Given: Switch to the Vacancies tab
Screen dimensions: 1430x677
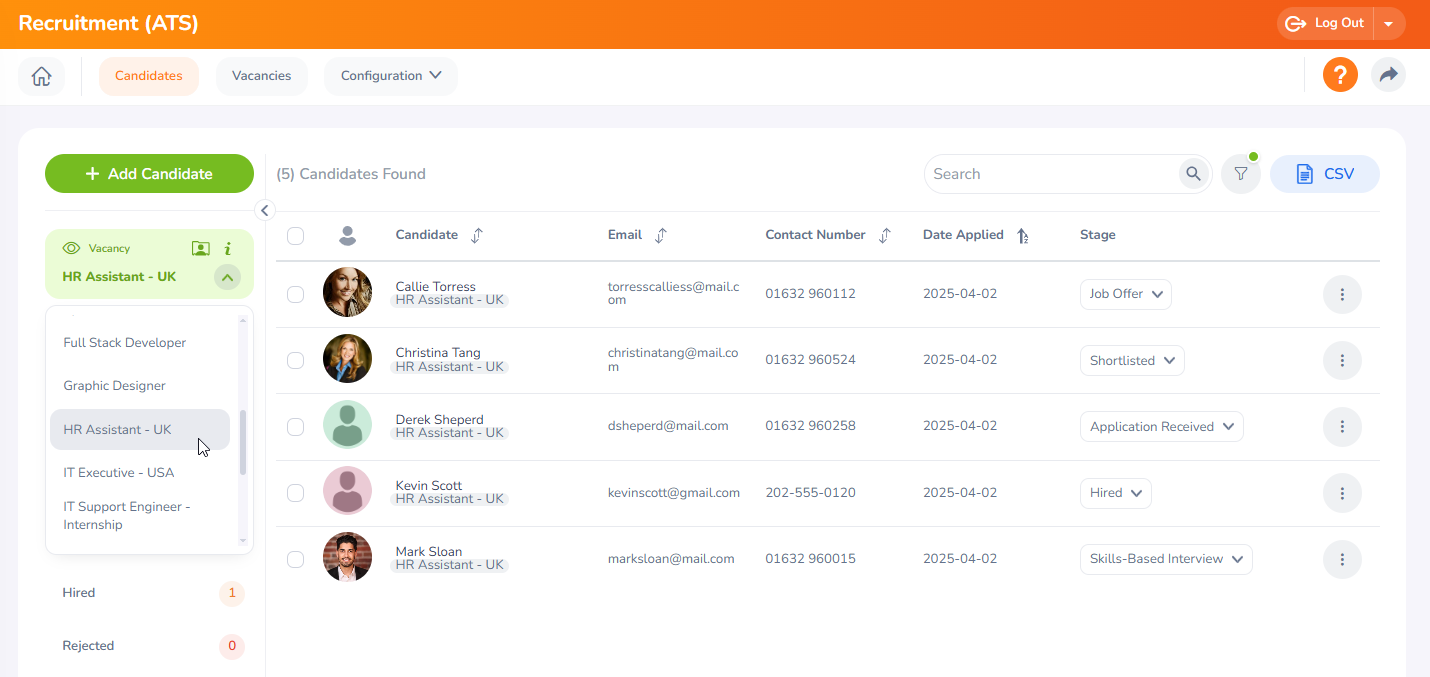Looking at the screenshot, I should 261,76.
